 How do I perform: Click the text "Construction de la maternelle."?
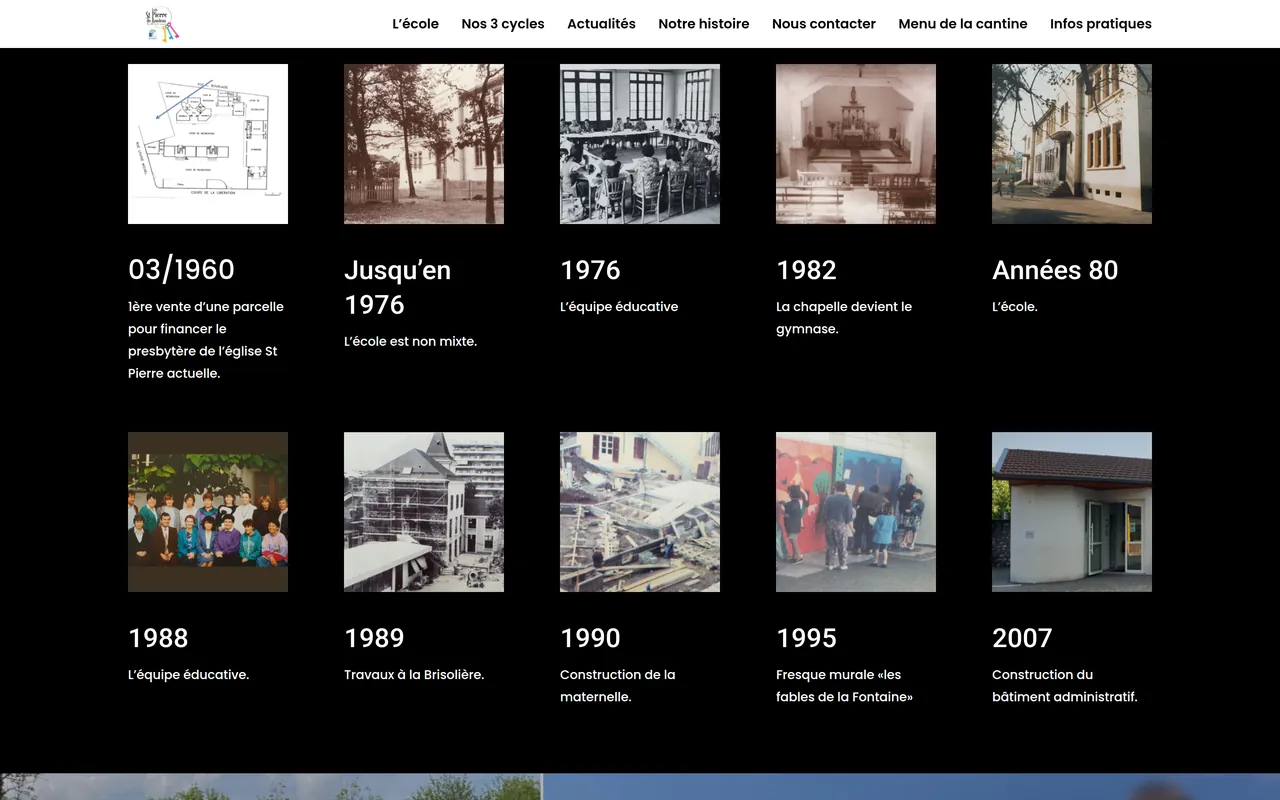[618, 686]
